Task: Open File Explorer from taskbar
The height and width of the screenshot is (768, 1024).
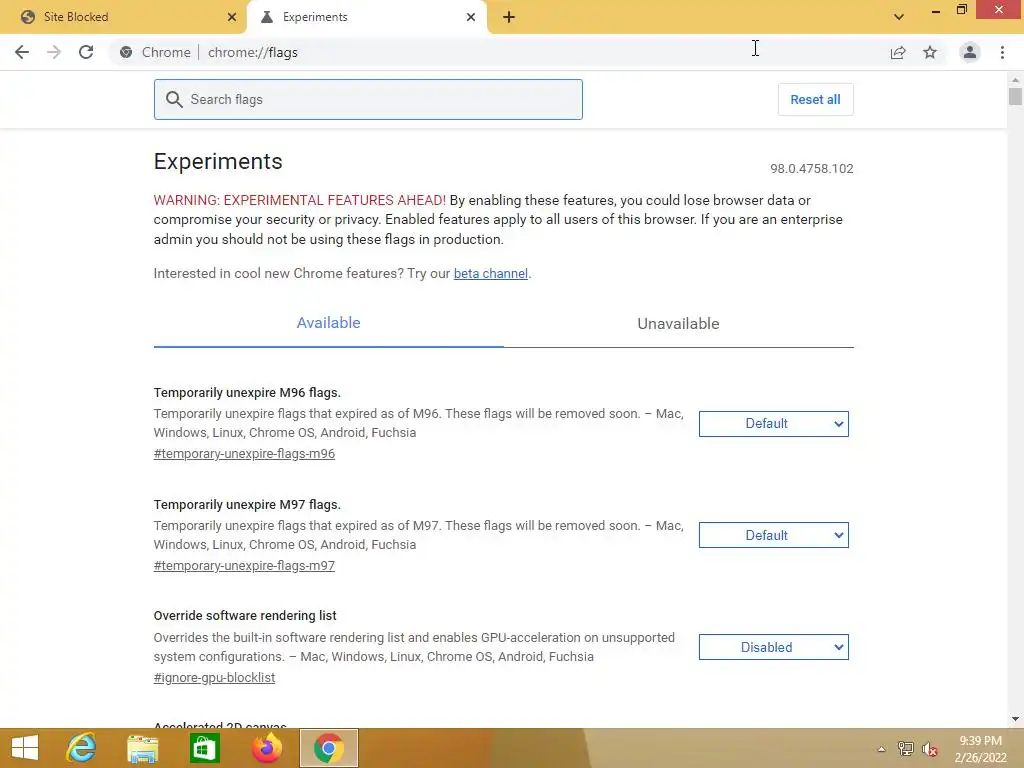Action: [142, 748]
